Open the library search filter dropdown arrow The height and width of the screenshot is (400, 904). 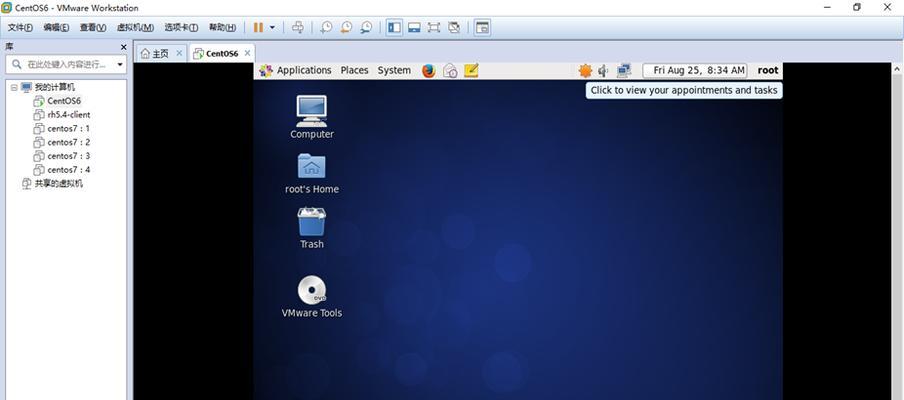click(x=120, y=65)
